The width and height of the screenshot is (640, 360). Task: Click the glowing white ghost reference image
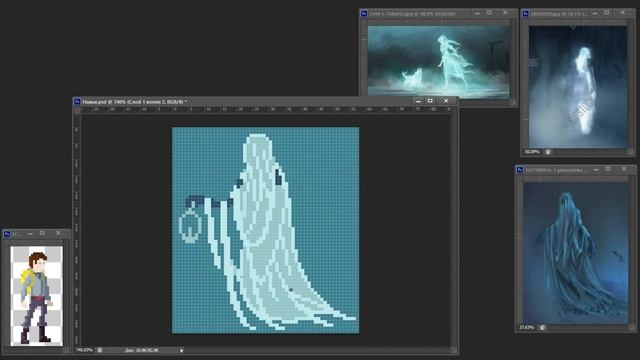pos(578,87)
